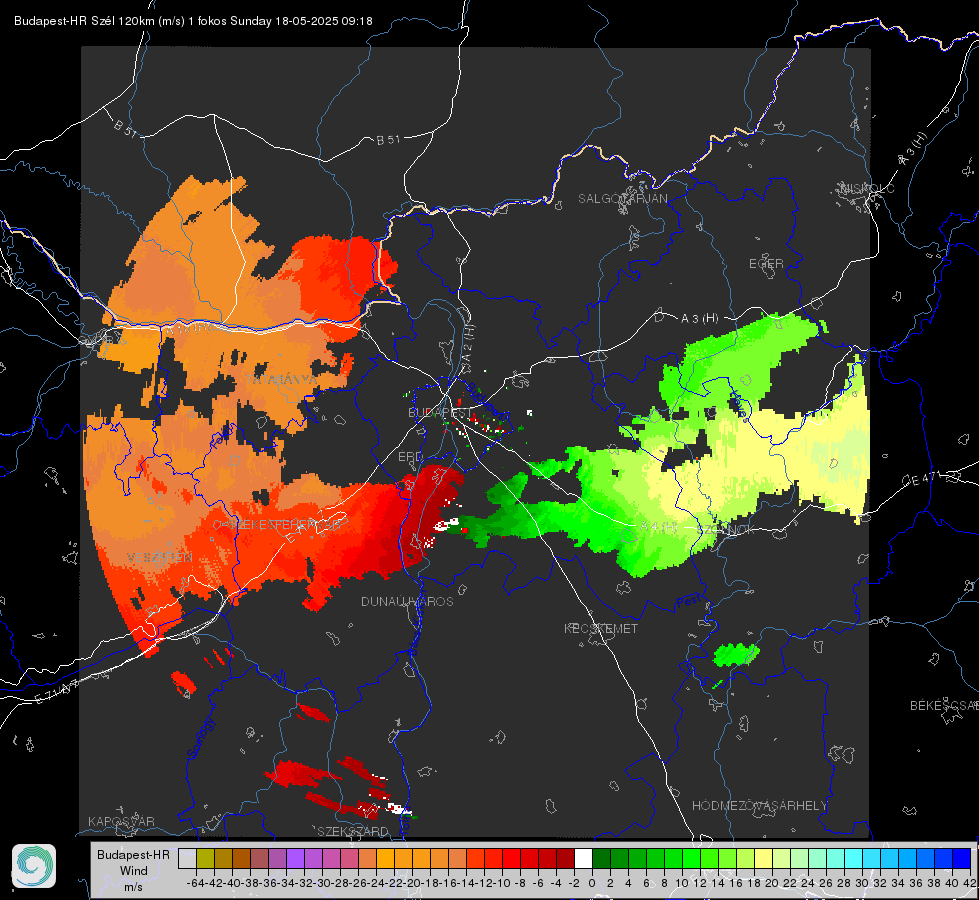Choose the yellow legend swatch between 18 and 20
979x900 pixels.
point(764,858)
